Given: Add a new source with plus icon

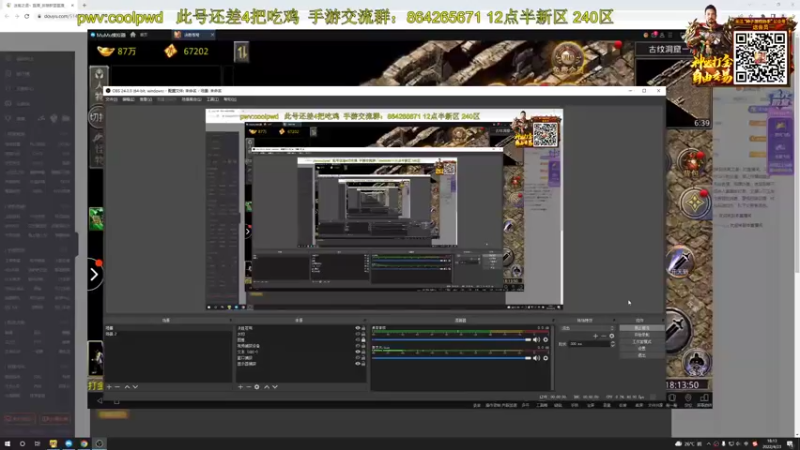Looking at the screenshot, I should (240, 387).
